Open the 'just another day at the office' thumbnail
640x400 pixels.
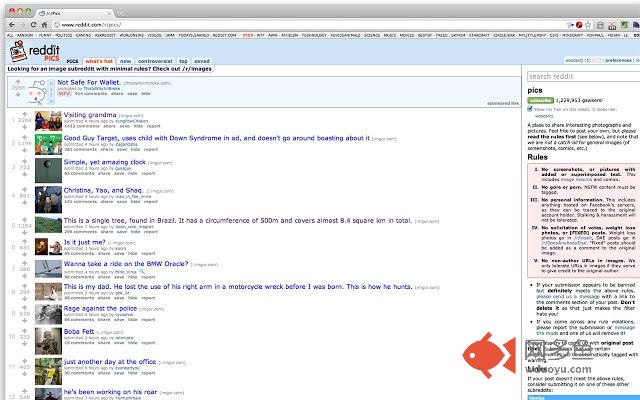(x=48, y=371)
